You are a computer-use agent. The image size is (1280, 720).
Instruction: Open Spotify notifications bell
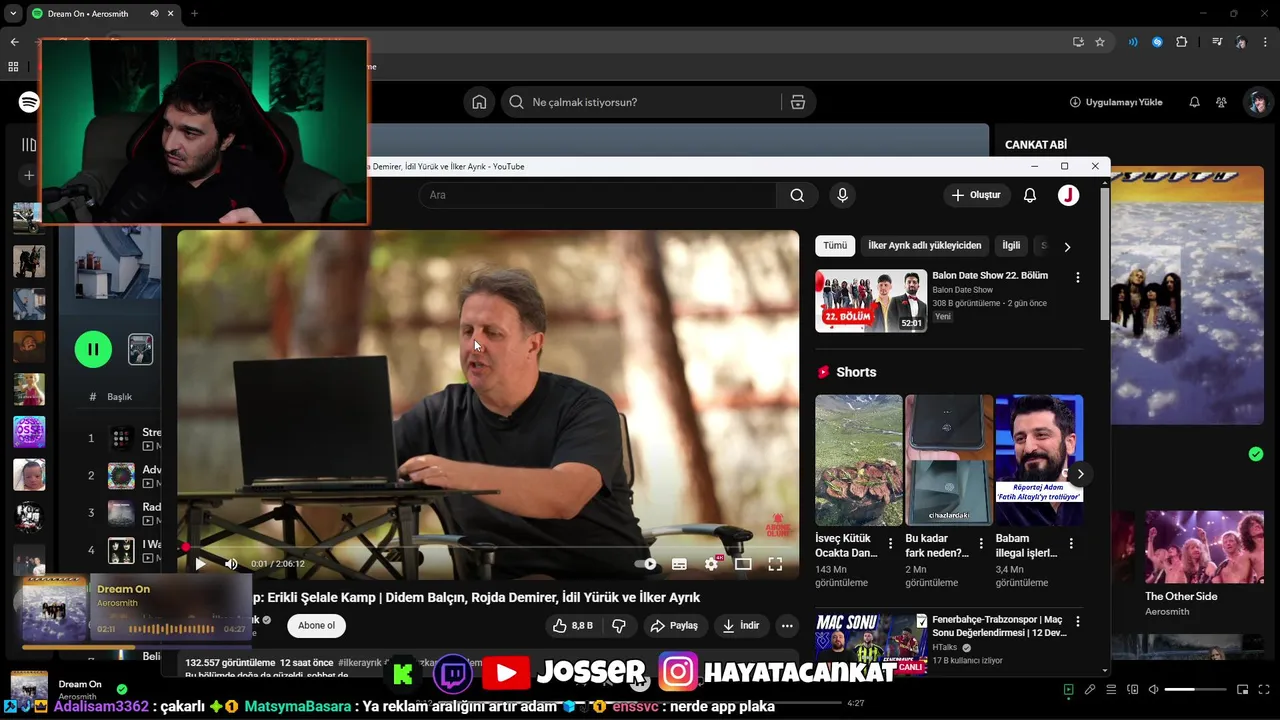[1194, 102]
